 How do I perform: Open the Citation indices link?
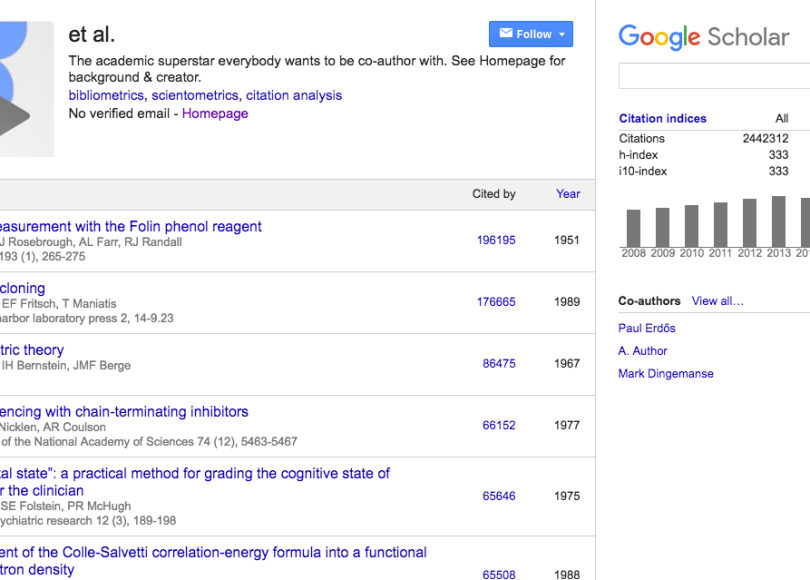point(662,118)
